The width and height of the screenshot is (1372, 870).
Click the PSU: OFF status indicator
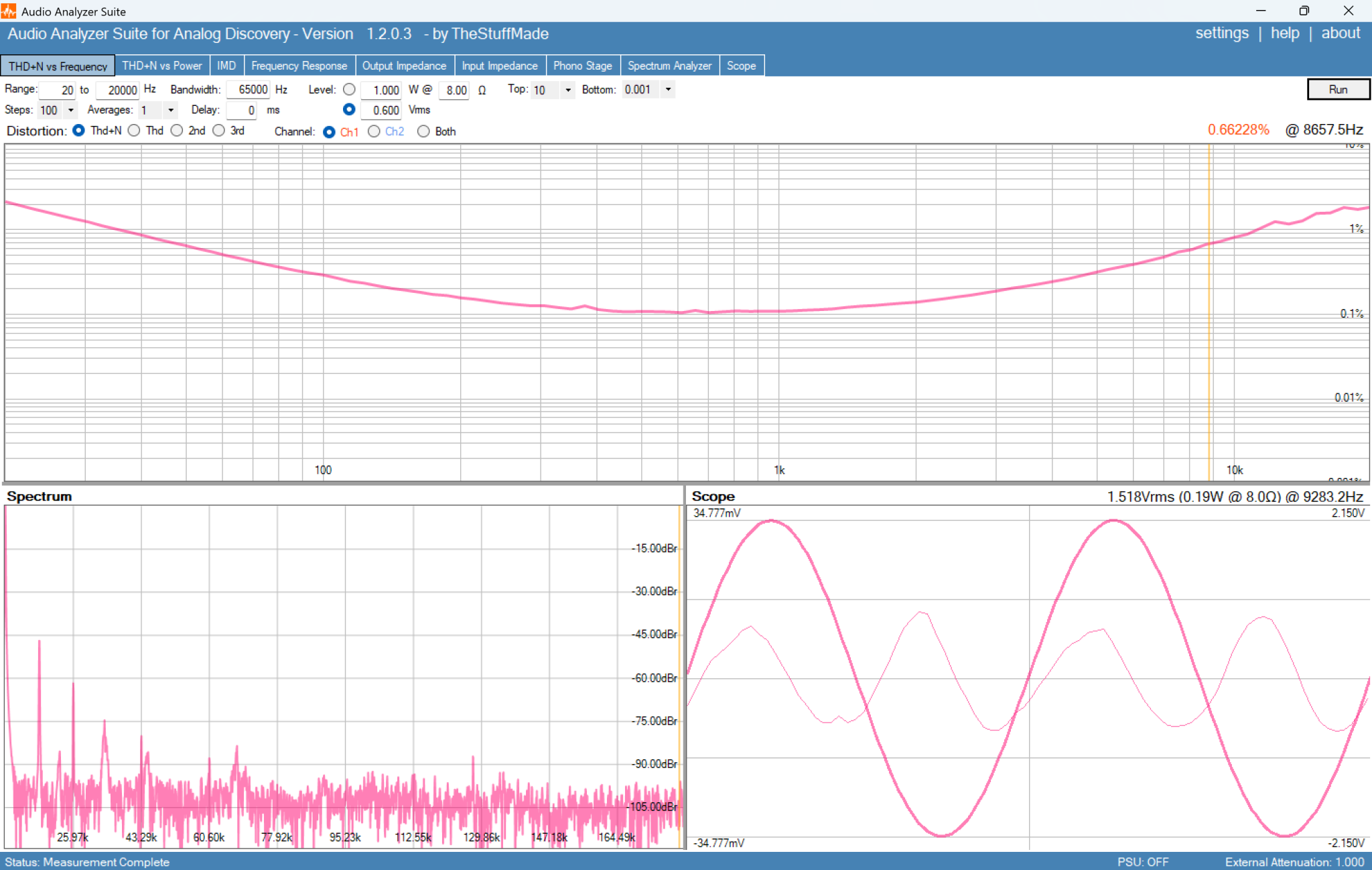[x=1143, y=862]
